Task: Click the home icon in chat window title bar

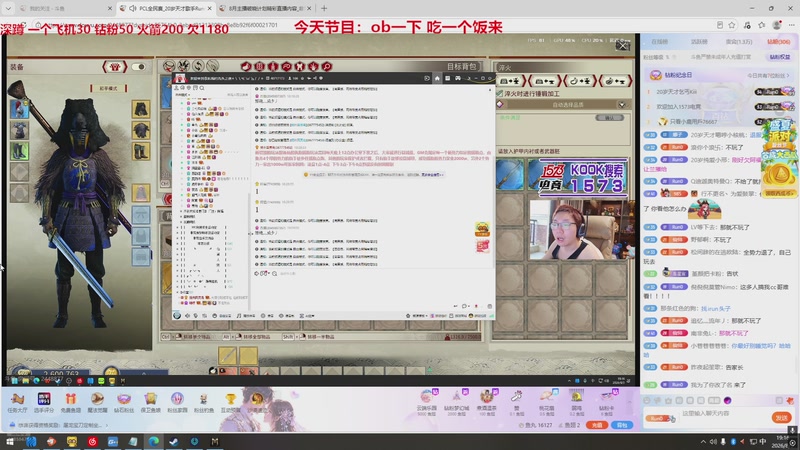Action: [437, 78]
